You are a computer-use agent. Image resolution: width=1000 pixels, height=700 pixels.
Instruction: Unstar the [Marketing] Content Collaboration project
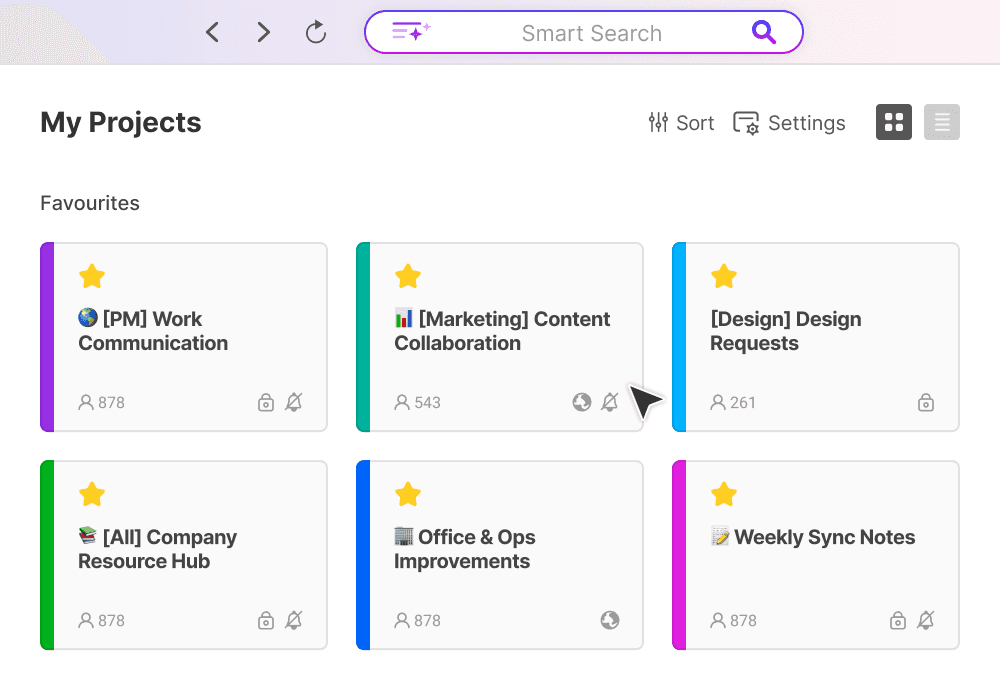tap(408, 276)
